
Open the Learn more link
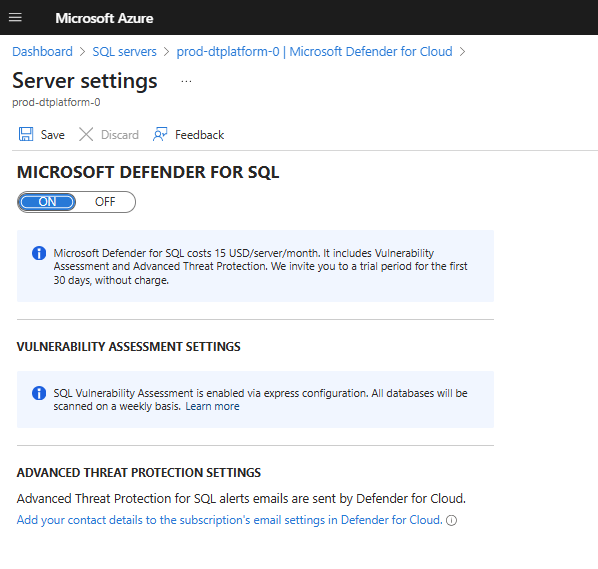click(212, 406)
